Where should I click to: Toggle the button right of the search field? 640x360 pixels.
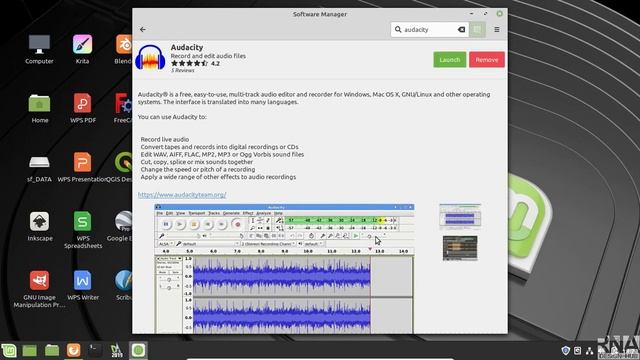[x=477, y=29]
